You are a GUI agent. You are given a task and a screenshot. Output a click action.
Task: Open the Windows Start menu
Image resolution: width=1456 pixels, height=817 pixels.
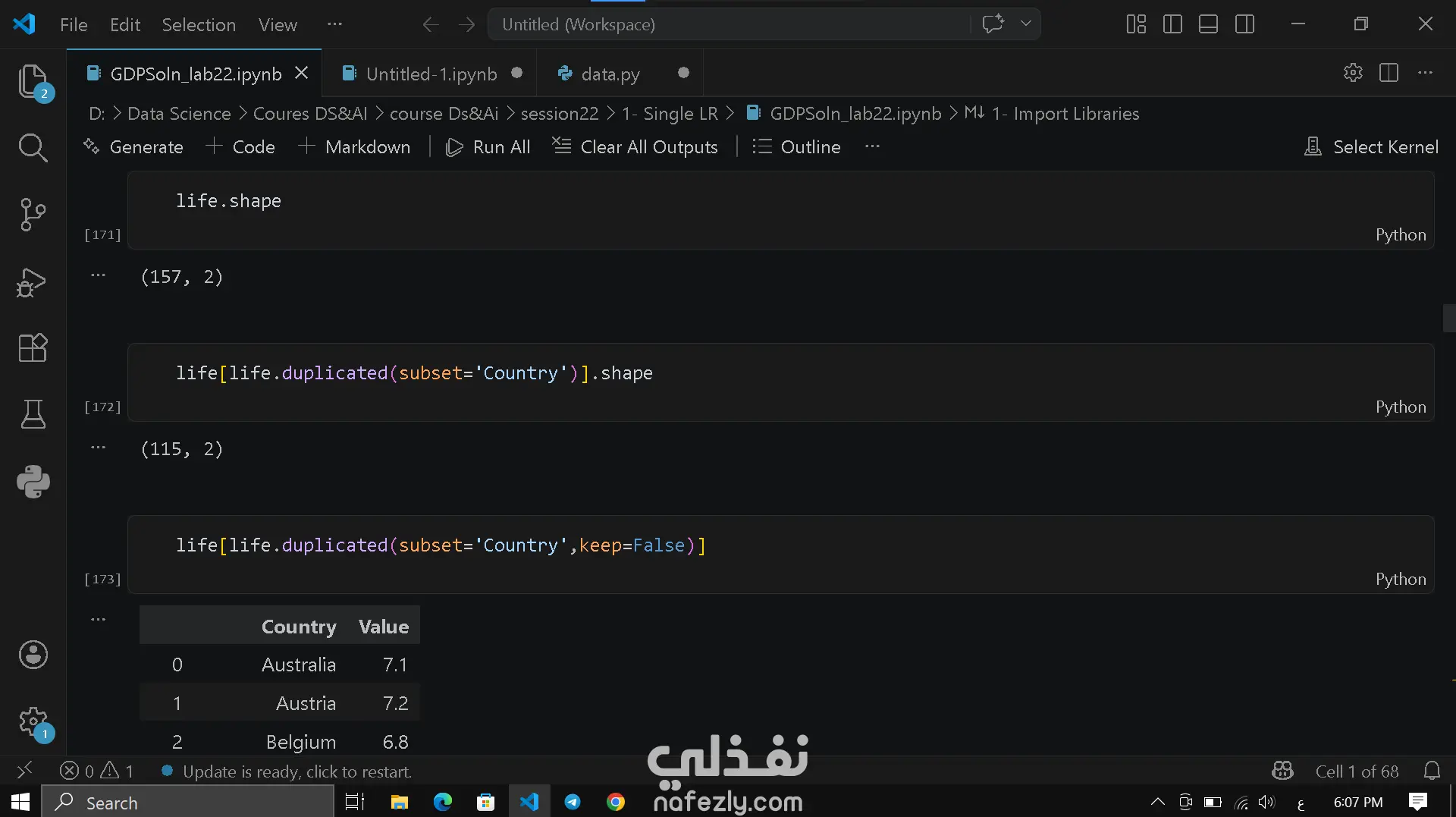[x=20, y=802]
